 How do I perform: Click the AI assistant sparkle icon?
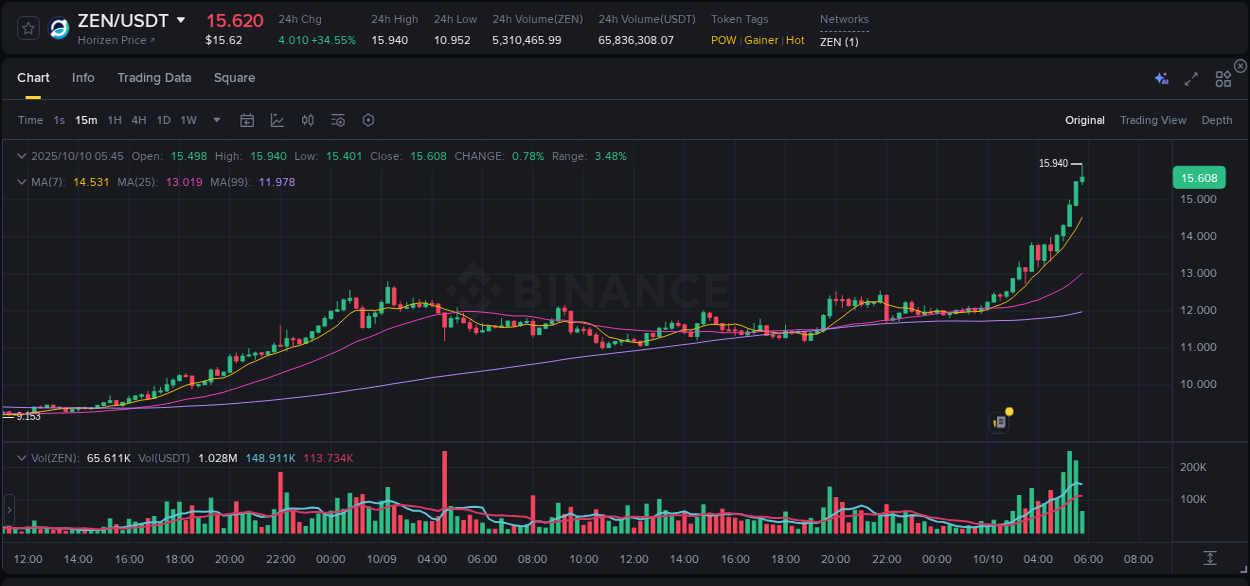click(1160, 78)
